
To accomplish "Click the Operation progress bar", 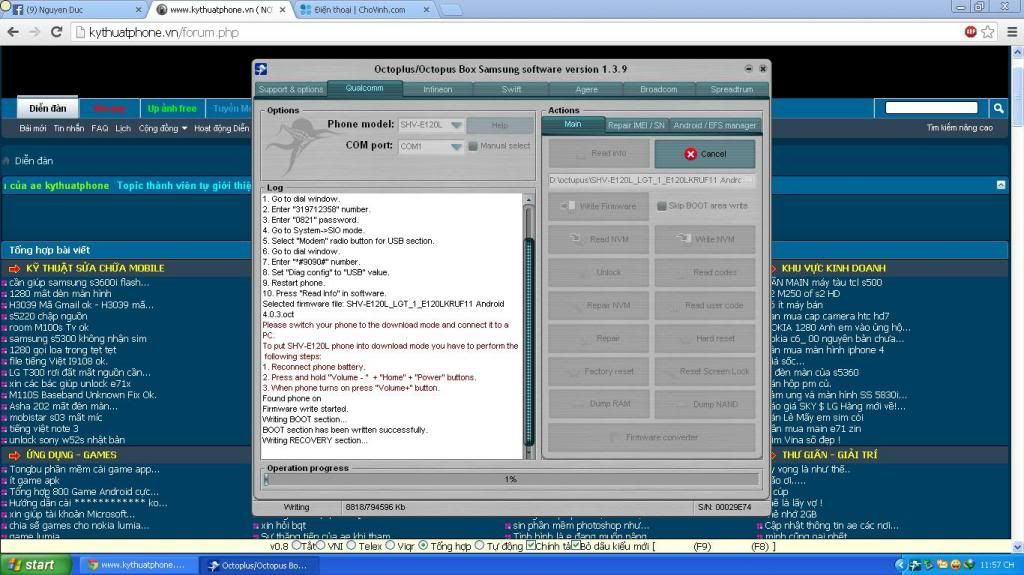I will click(511, 480).
